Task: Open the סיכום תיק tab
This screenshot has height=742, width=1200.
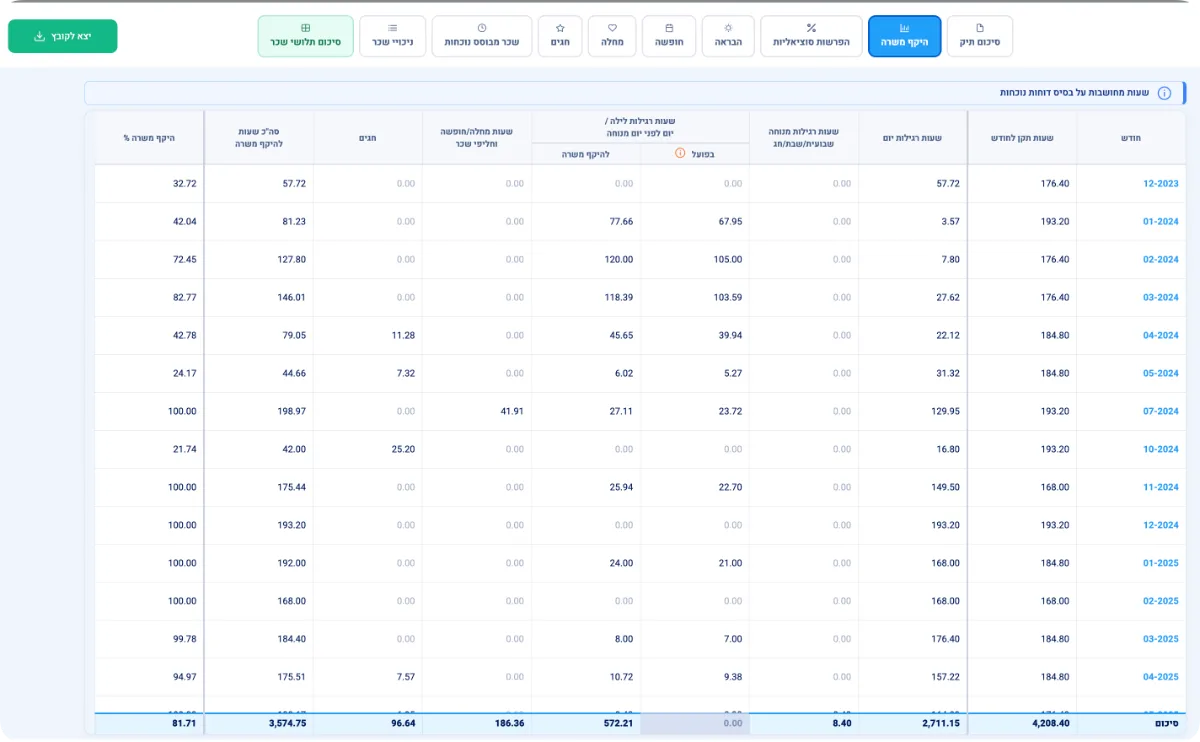Action: 980,36
